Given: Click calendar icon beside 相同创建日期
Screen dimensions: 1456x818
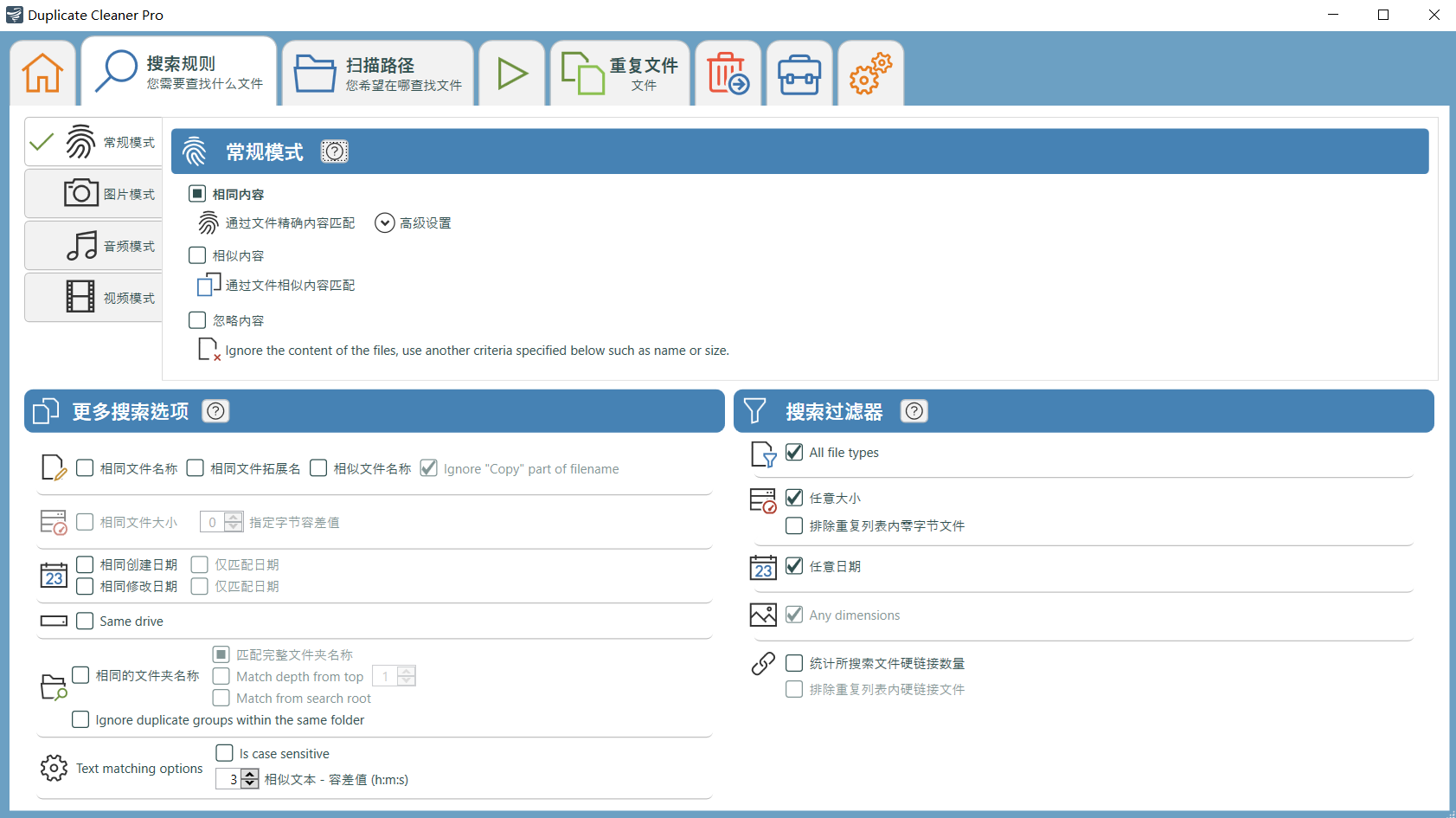Looking at the screenshot, I should click(54, 575).
